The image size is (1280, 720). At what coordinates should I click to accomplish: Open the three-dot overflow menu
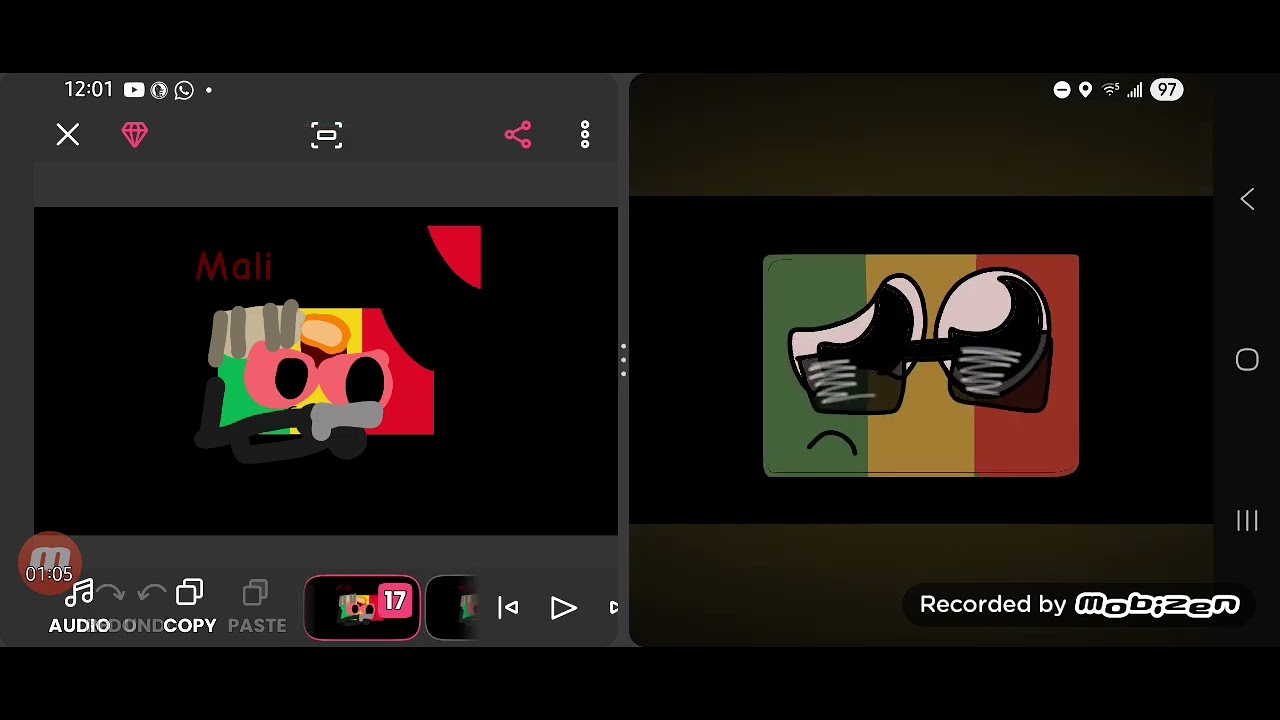[x=585, y=135]
